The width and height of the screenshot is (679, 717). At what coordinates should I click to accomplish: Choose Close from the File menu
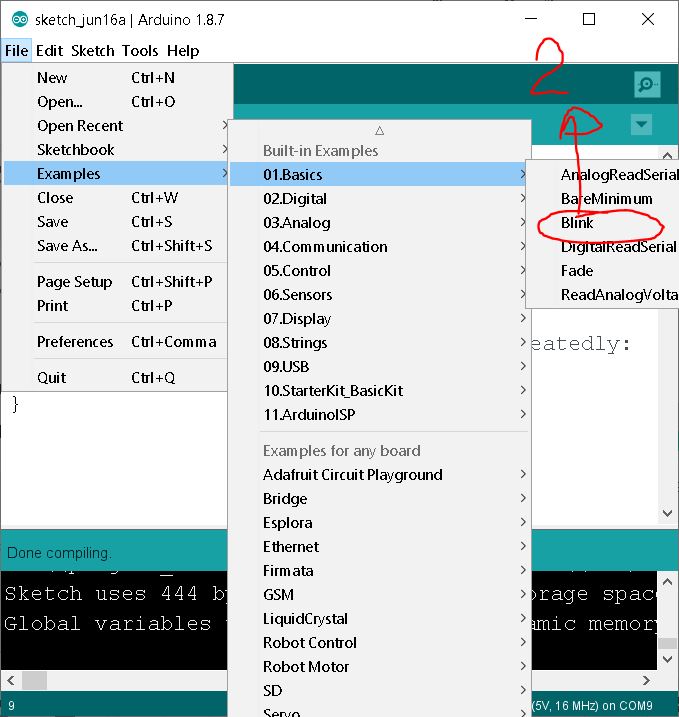[116, 198]
